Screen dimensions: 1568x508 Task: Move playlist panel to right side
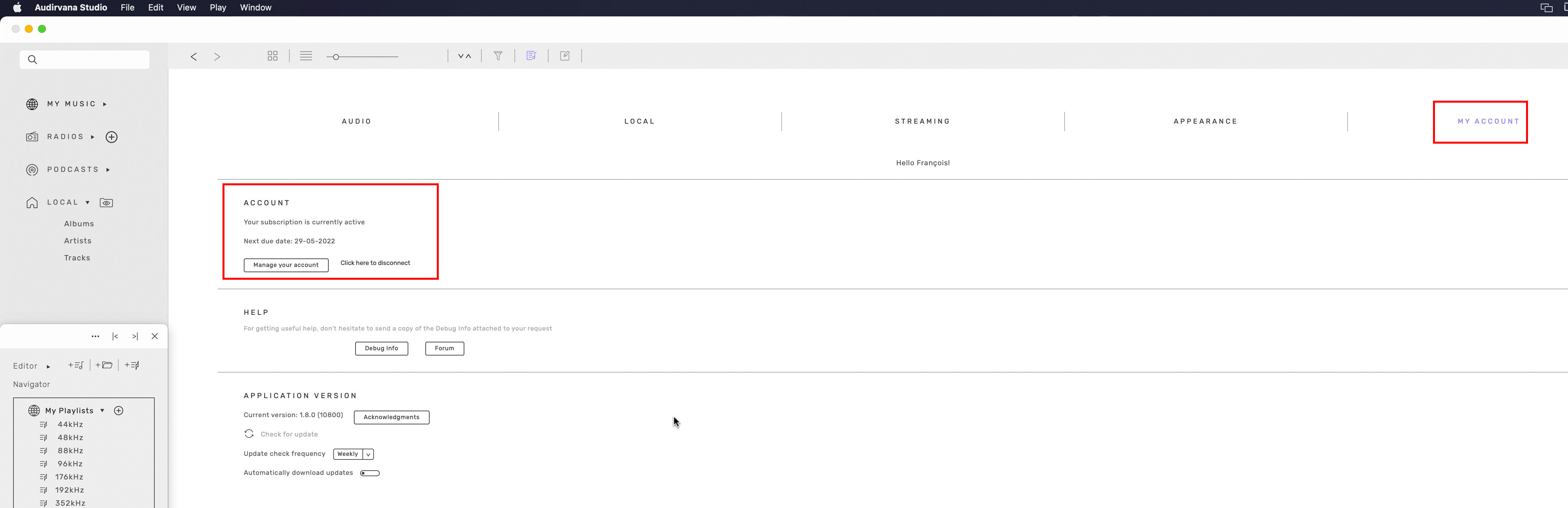click(x=135, y=336)
